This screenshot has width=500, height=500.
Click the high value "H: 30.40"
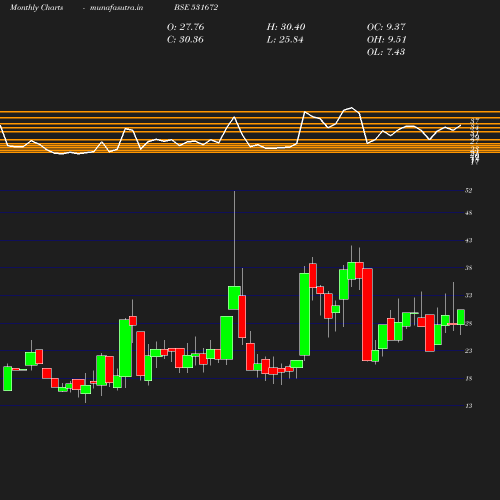click(286, 27)
